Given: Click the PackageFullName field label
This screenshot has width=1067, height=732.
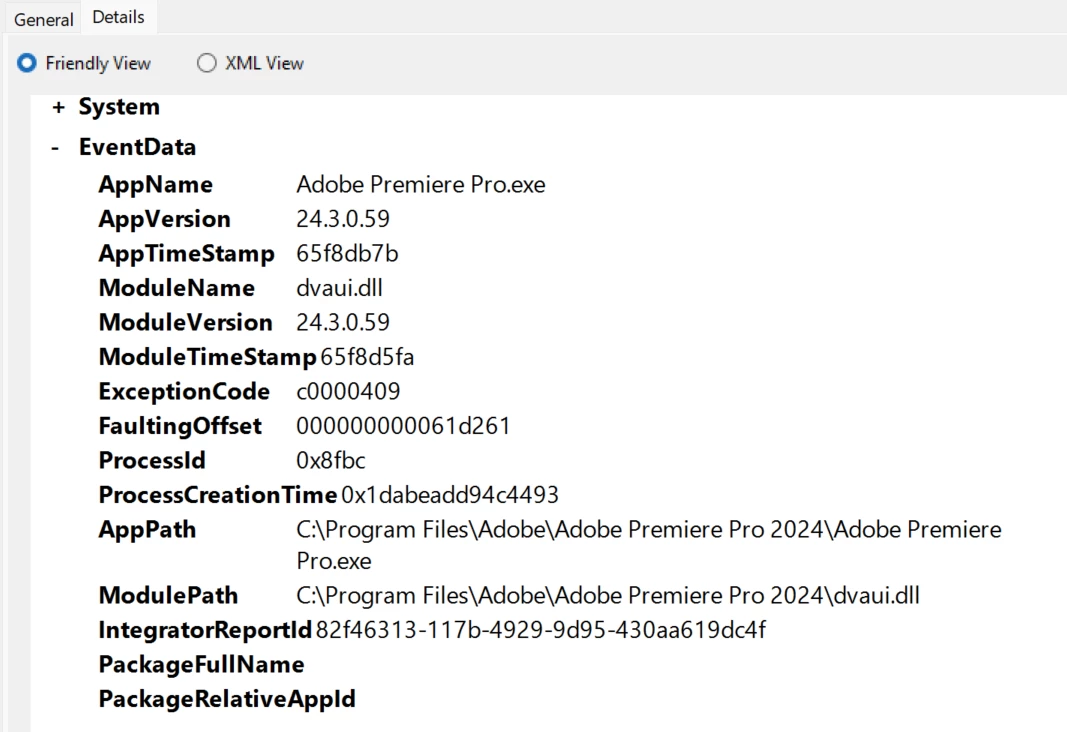Looking at the screenshot, I should (x=201, y=665).
